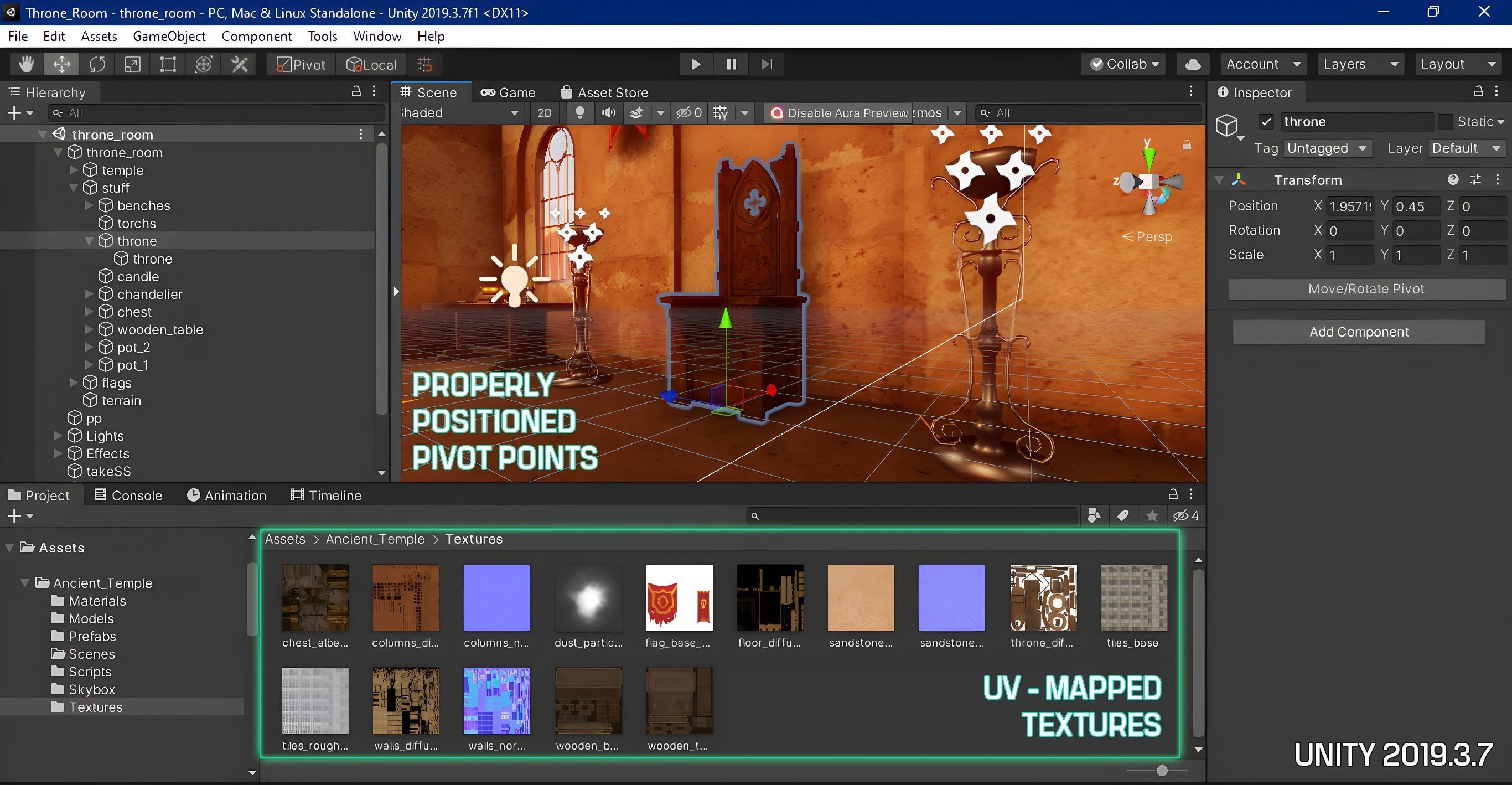Select the Rect Transform tool
The width and height of the screenshot is (1512, 785).
click(x=168, y=64)
